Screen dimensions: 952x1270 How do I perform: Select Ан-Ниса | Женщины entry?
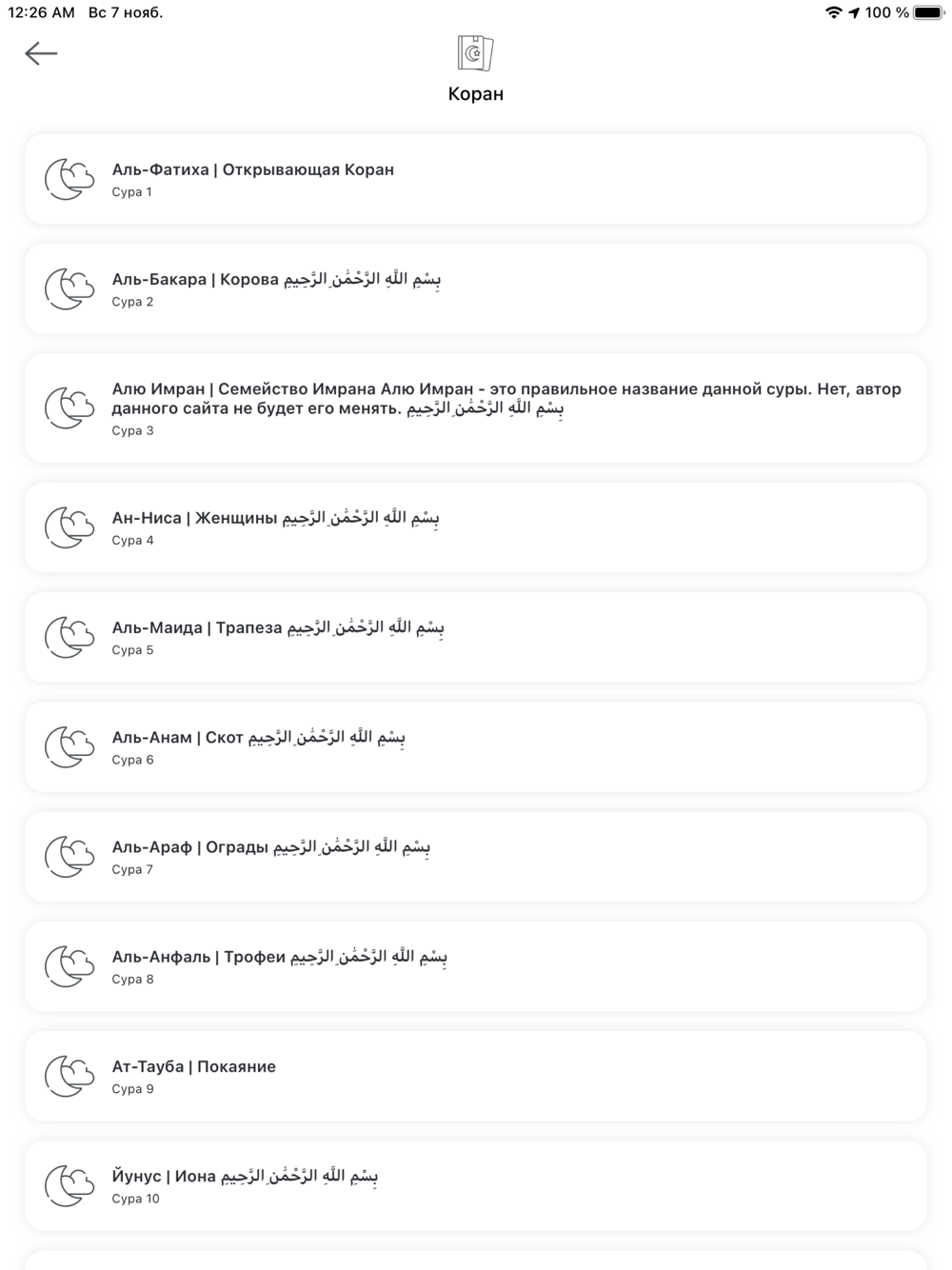pyautogui.click(x=476, y=527)
